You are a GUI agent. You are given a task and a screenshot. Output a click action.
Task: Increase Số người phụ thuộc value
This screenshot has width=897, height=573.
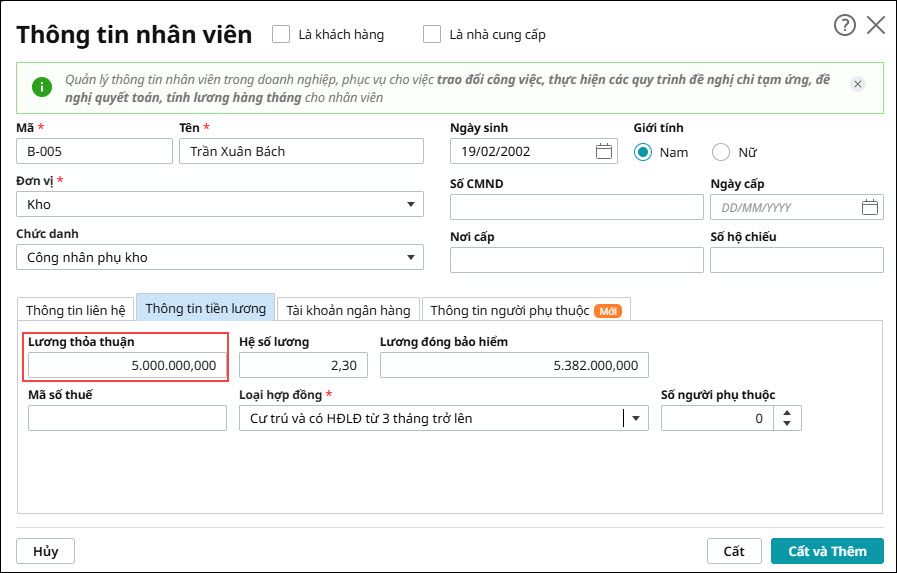788,412
